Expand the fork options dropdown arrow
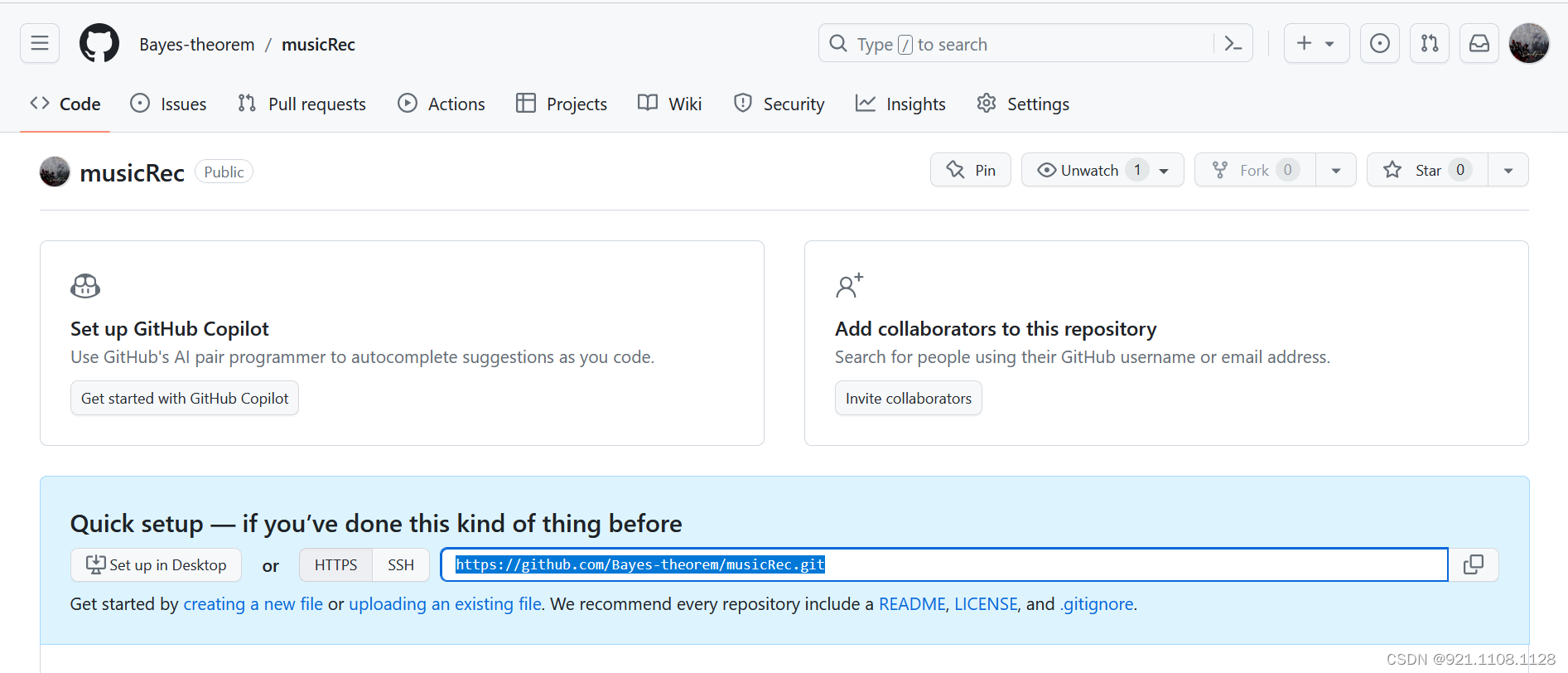 coord(1336,171)
